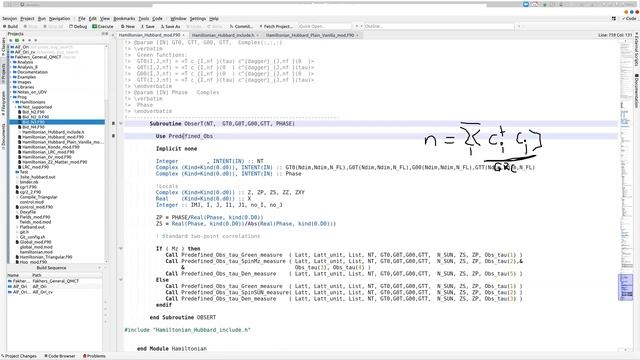Open the Project menu
Image resolution: width=640 pixels, height=360 pixels.
[x=27, y=19]
